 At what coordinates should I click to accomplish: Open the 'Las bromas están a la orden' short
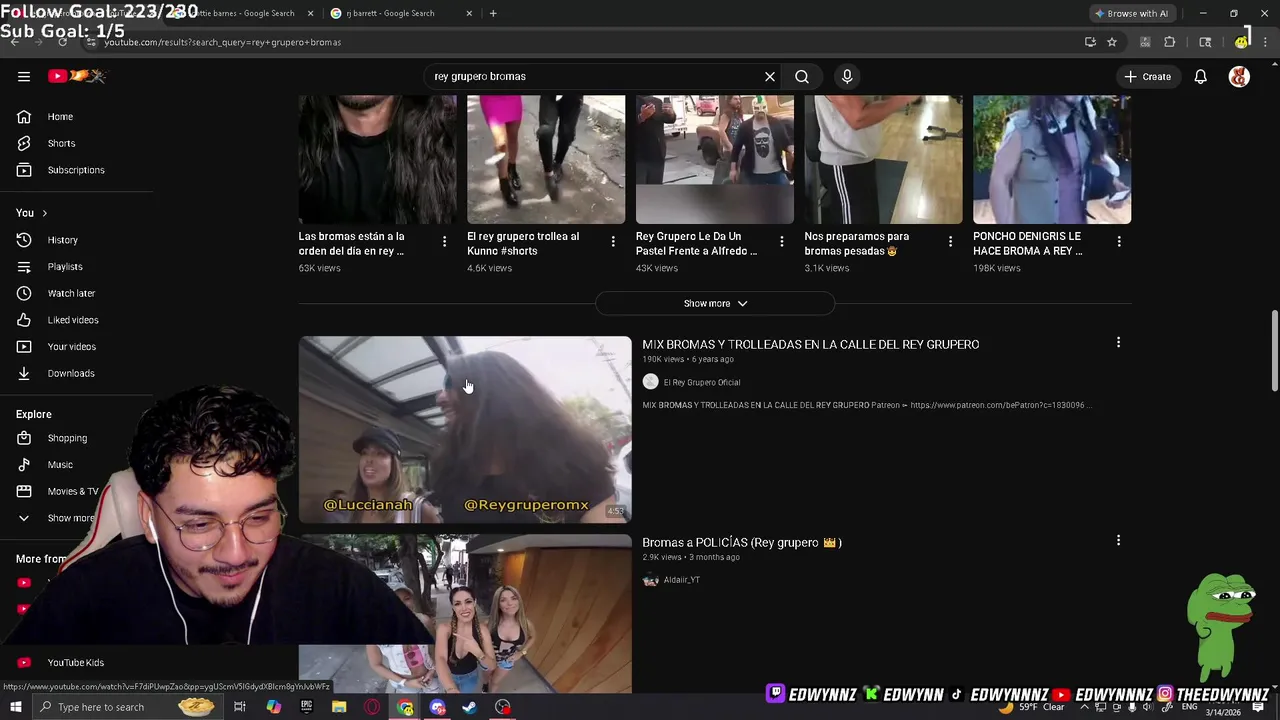[x=377, y=160]
